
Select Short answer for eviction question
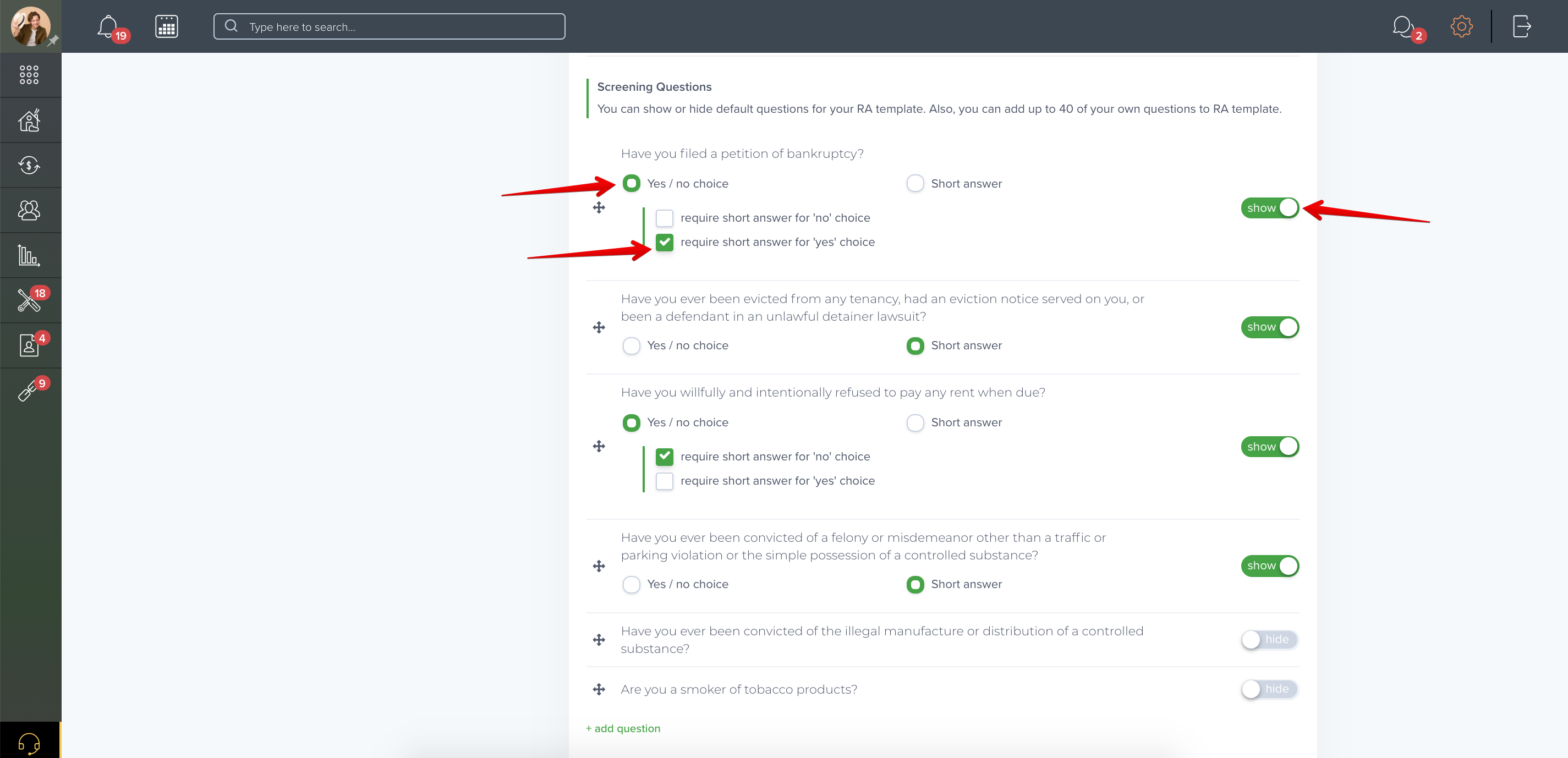(915, 345)
